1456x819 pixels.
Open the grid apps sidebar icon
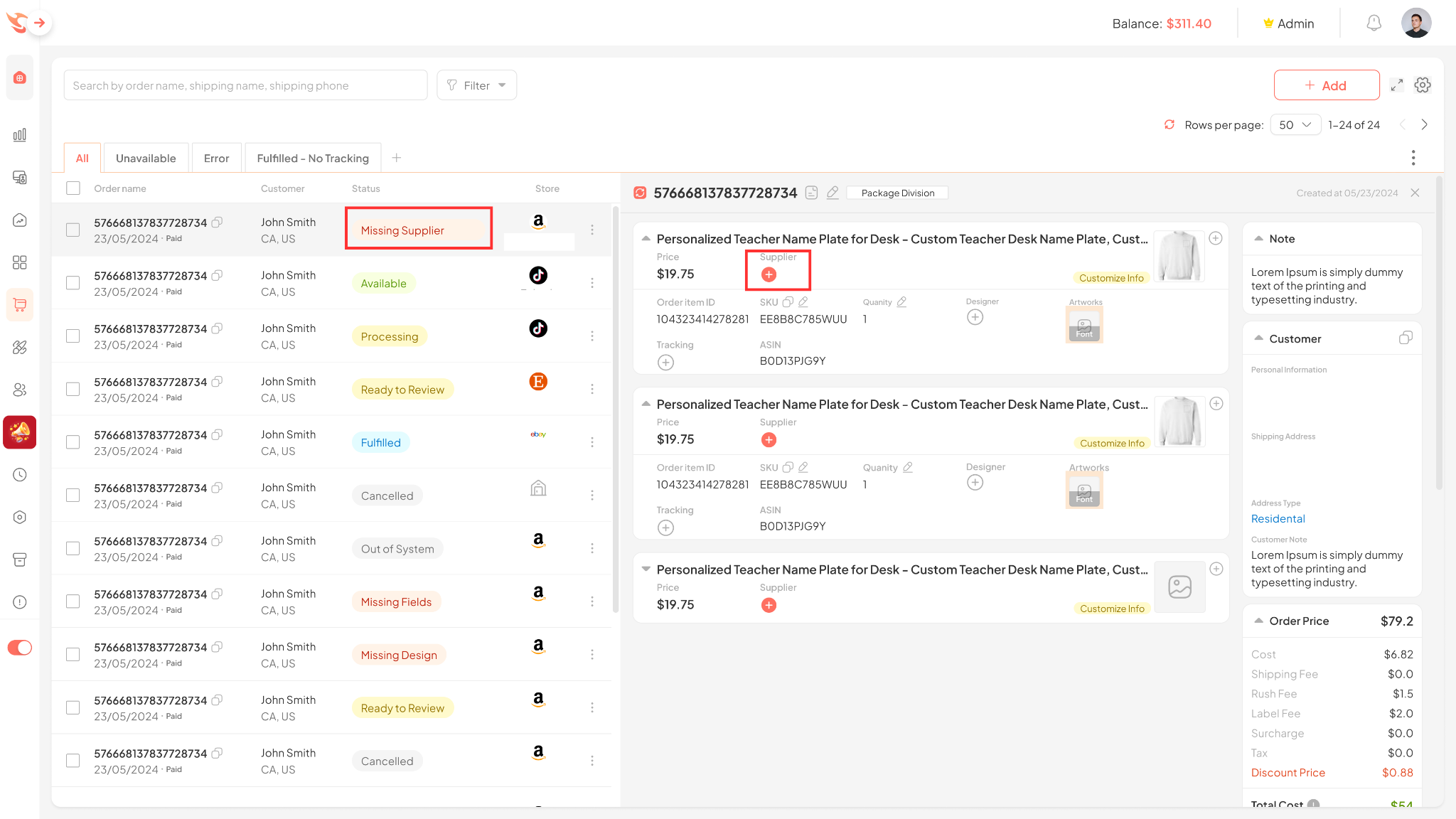[x=20, y=262]
